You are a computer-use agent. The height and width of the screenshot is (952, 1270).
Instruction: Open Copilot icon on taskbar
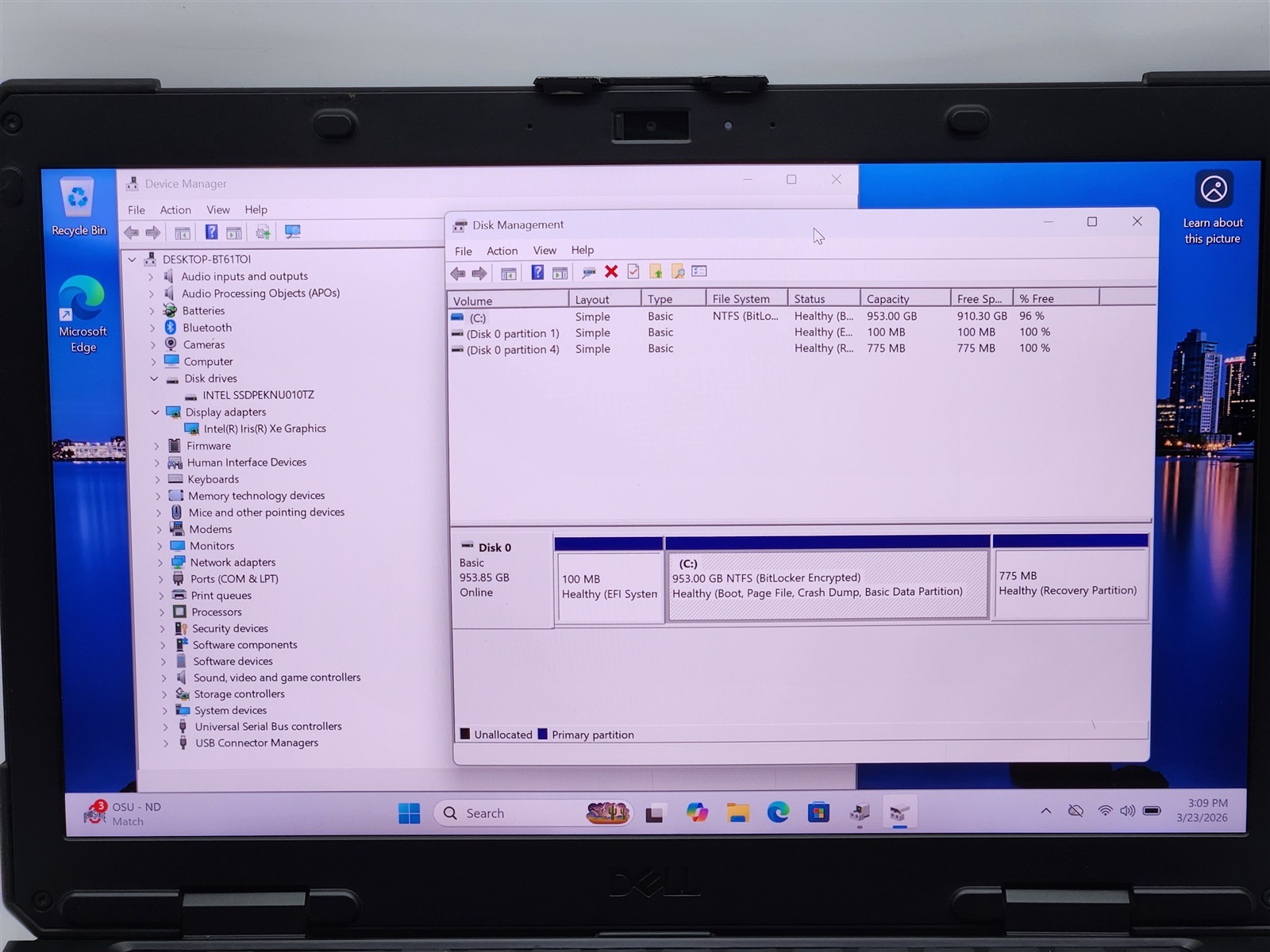[x=697, y=812]
